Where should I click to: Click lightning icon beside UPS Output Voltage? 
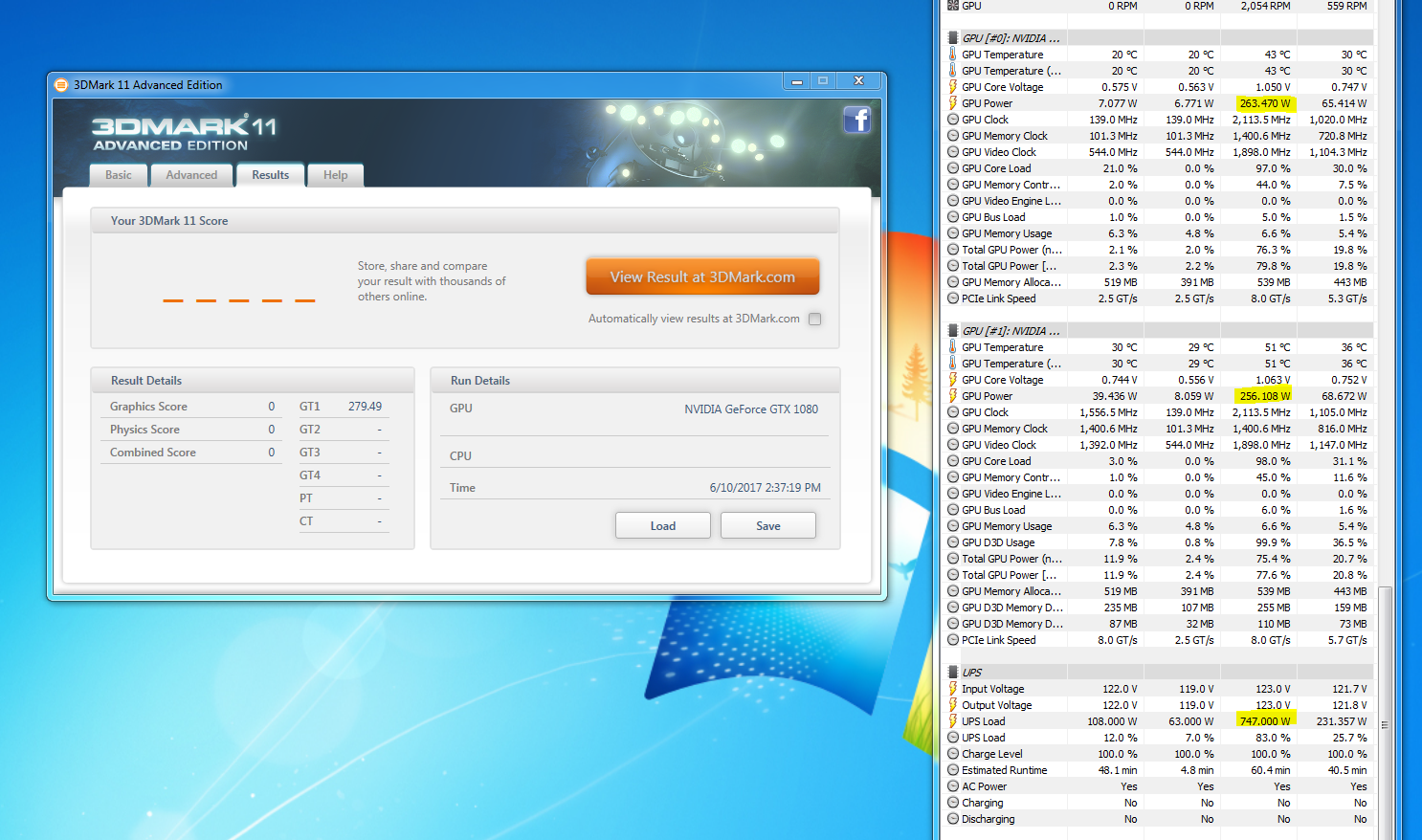pyautogui.click(x=952, y=705)
